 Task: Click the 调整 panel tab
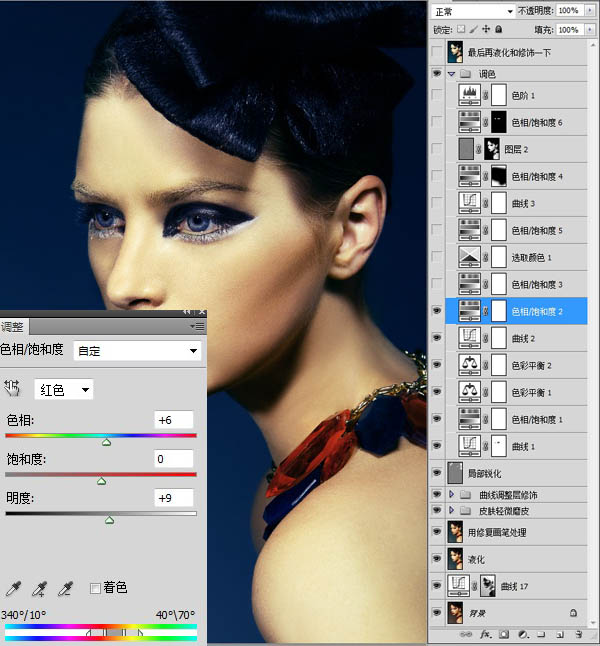(14, 327)
